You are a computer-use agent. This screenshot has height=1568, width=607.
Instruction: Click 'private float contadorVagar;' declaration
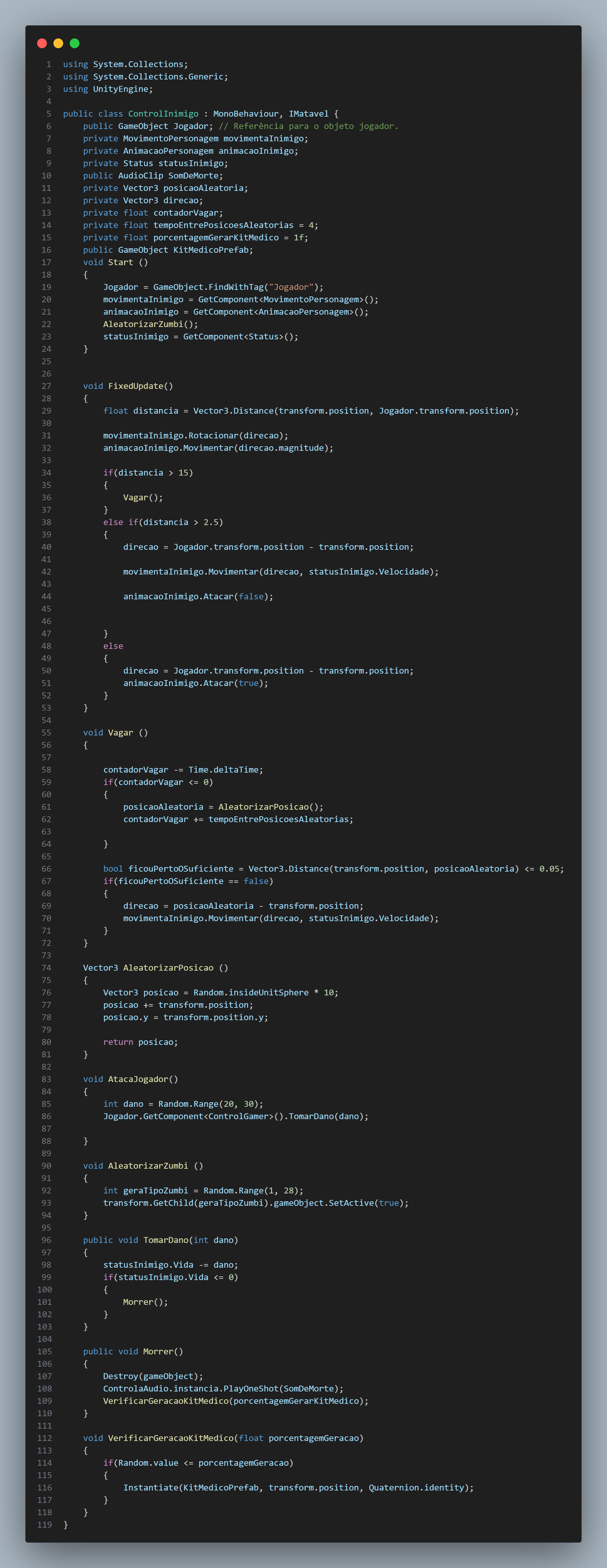click(153, 213)
